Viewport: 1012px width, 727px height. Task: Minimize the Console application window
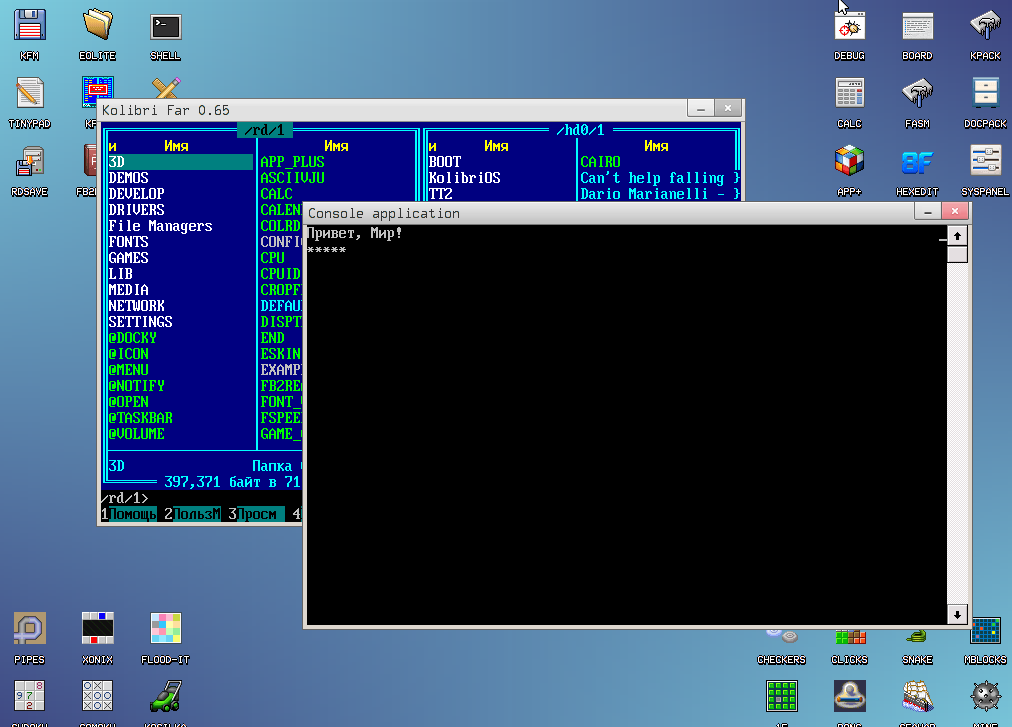pos(928,212)
